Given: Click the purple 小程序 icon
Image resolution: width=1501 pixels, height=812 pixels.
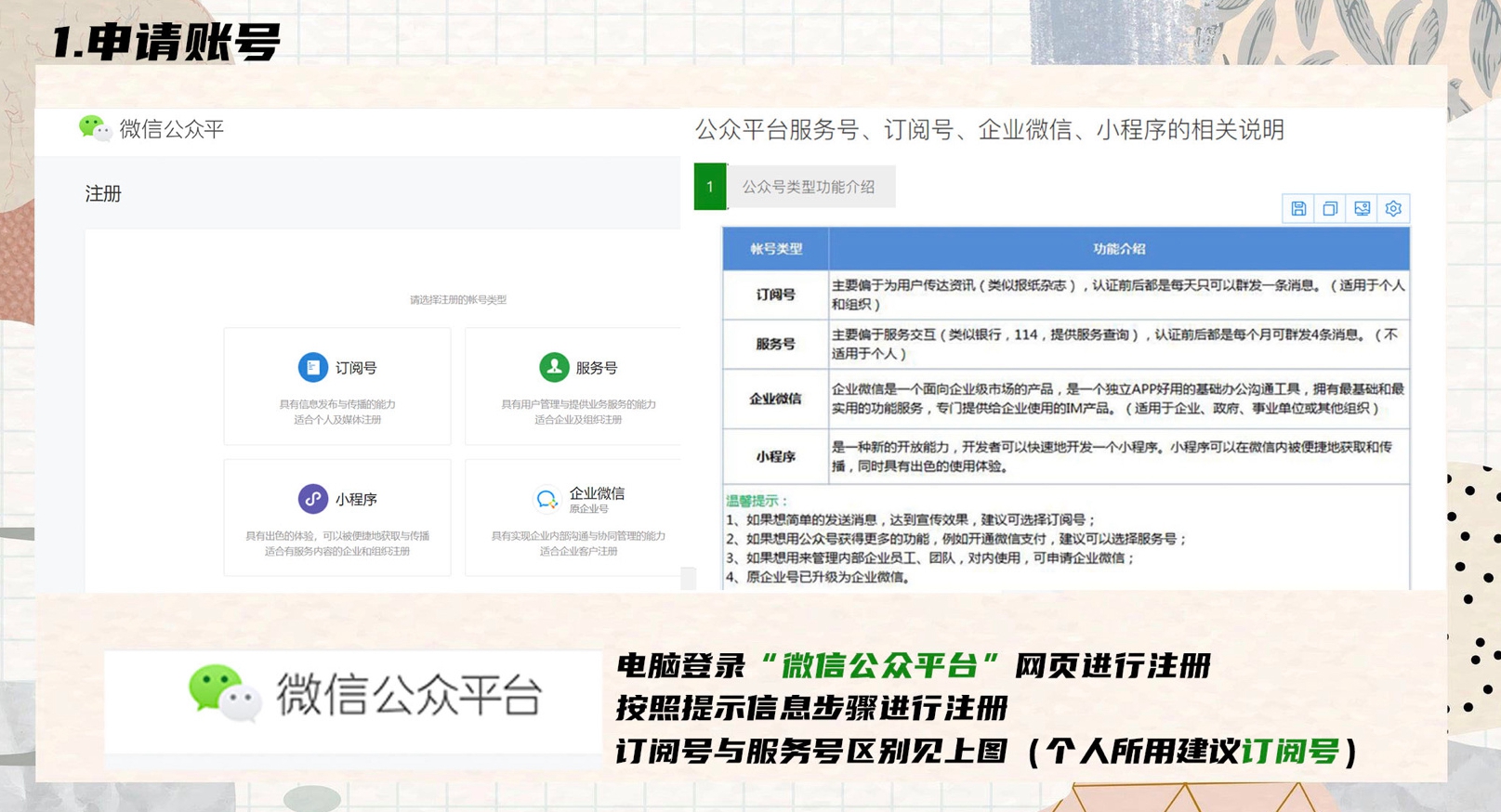Looking at the screenshot, I should pyautogui.click(x=313, y=499).
